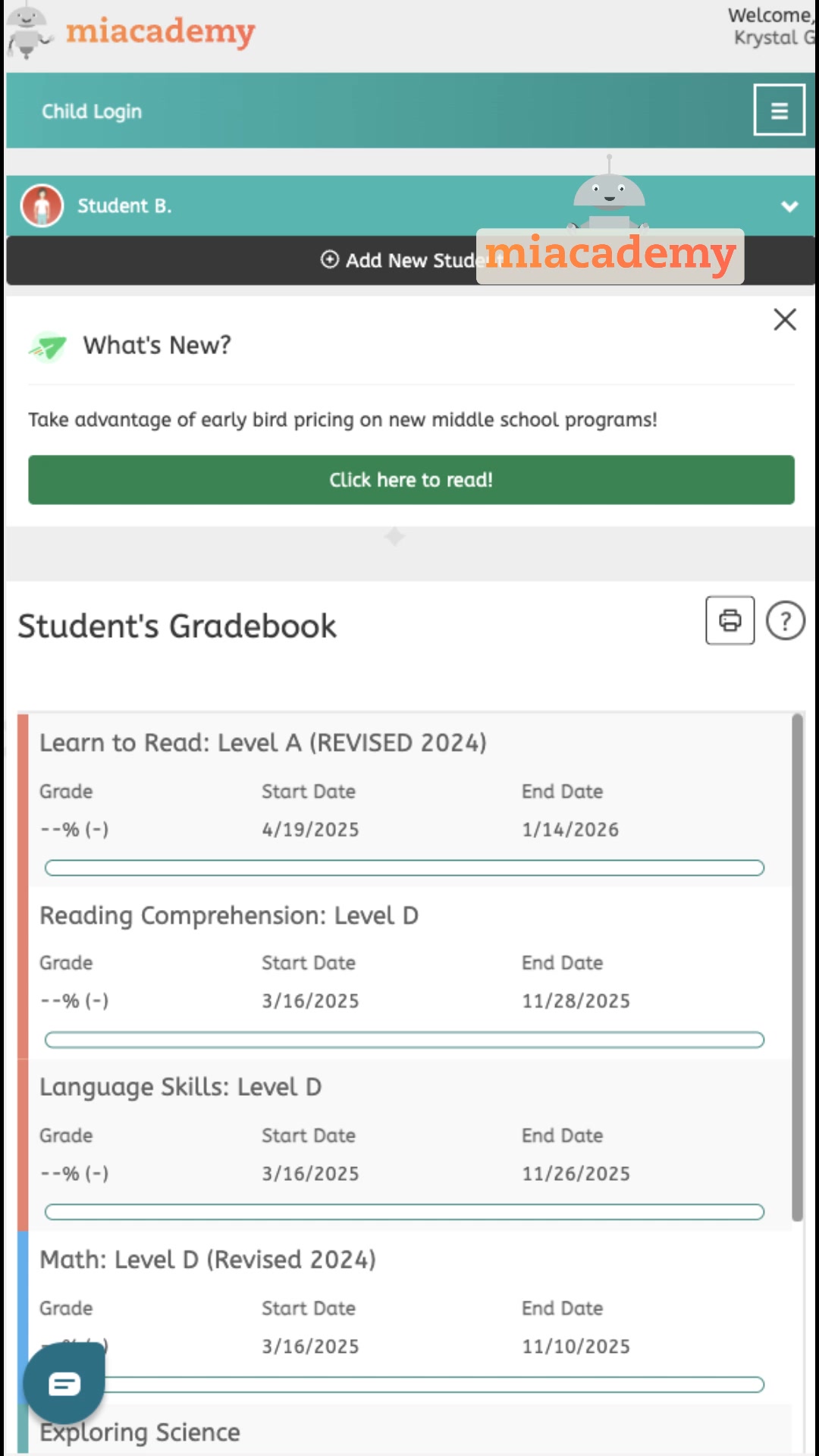The height and width of the screenshot is (1456, 819).
Task: Open Math: Level D (Revised 2024) course
Action: point(208,1260)
